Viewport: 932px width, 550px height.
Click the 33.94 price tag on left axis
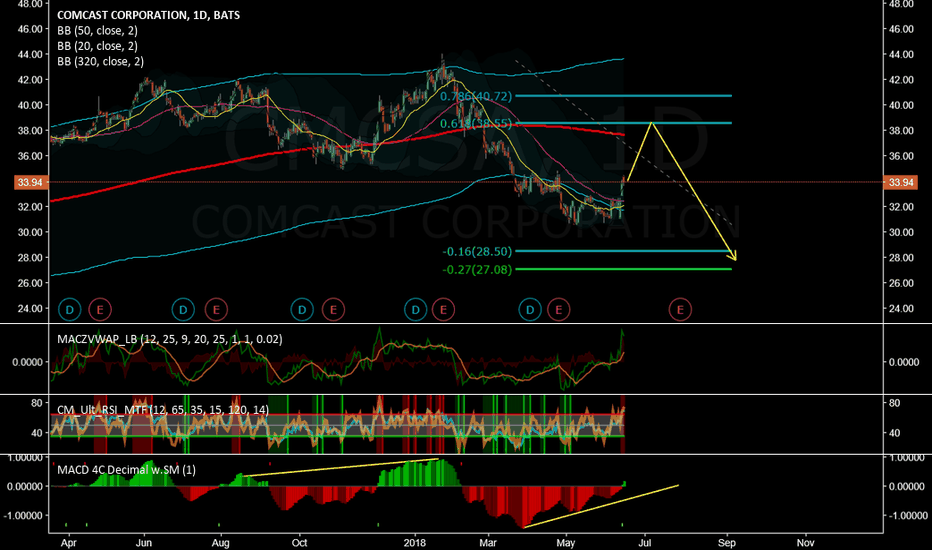point(30,182)
